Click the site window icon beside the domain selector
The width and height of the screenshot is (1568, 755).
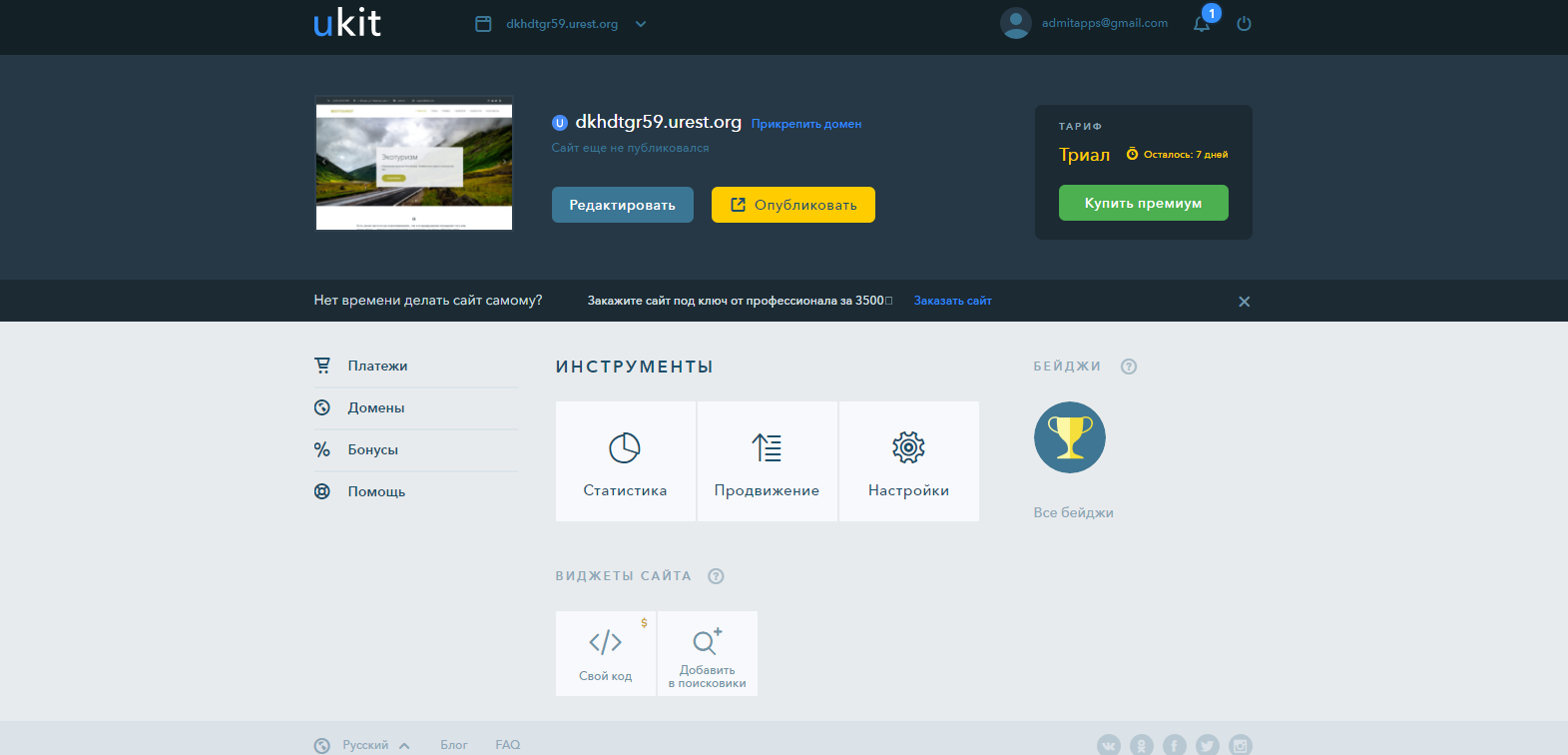(x=483, y=24)
